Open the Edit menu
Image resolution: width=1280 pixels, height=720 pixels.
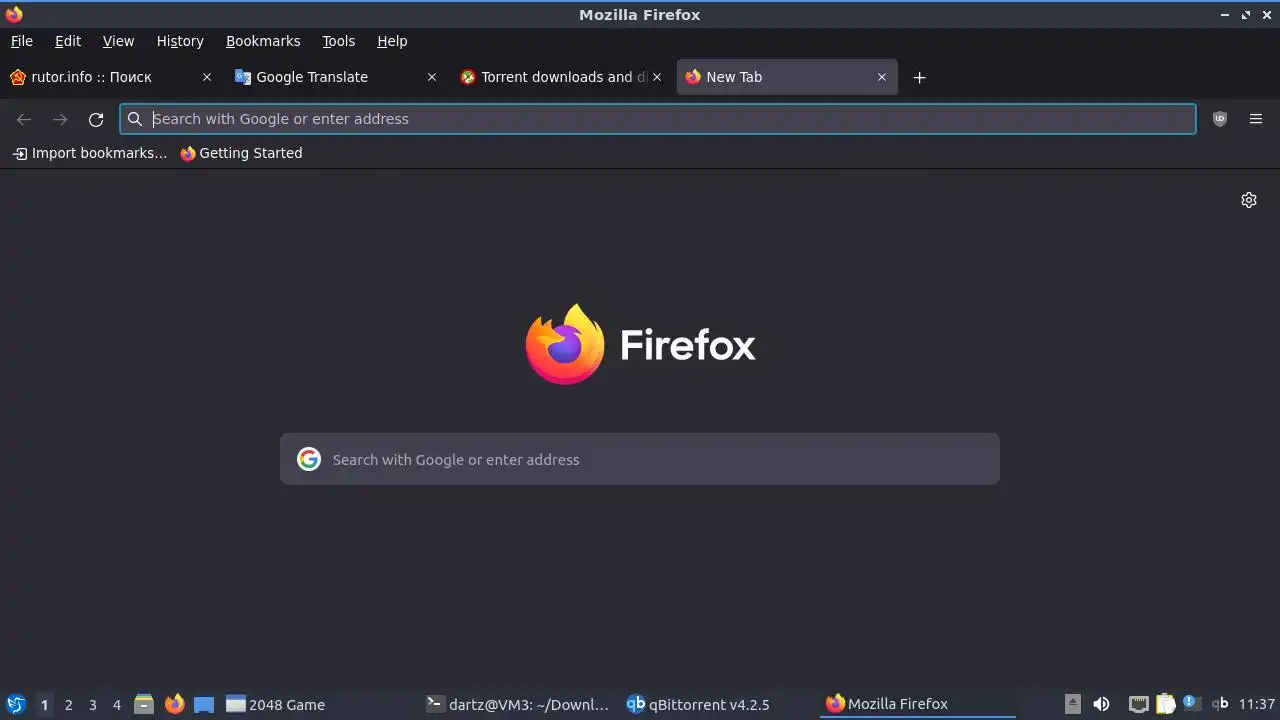pyautogui.click(x=68, y=41)
